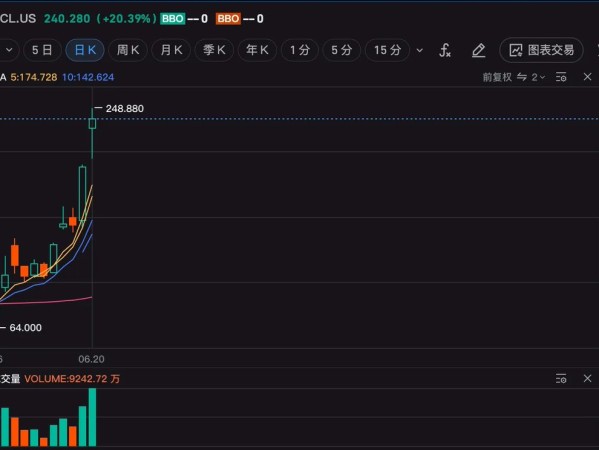The image size is (599, 450).
Task: Click VOLUME:9242.72 万 readout
Action: 72,379
